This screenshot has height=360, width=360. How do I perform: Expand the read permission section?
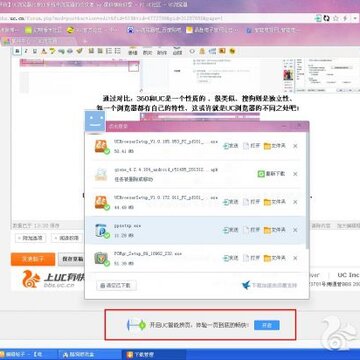click(66, 238)
